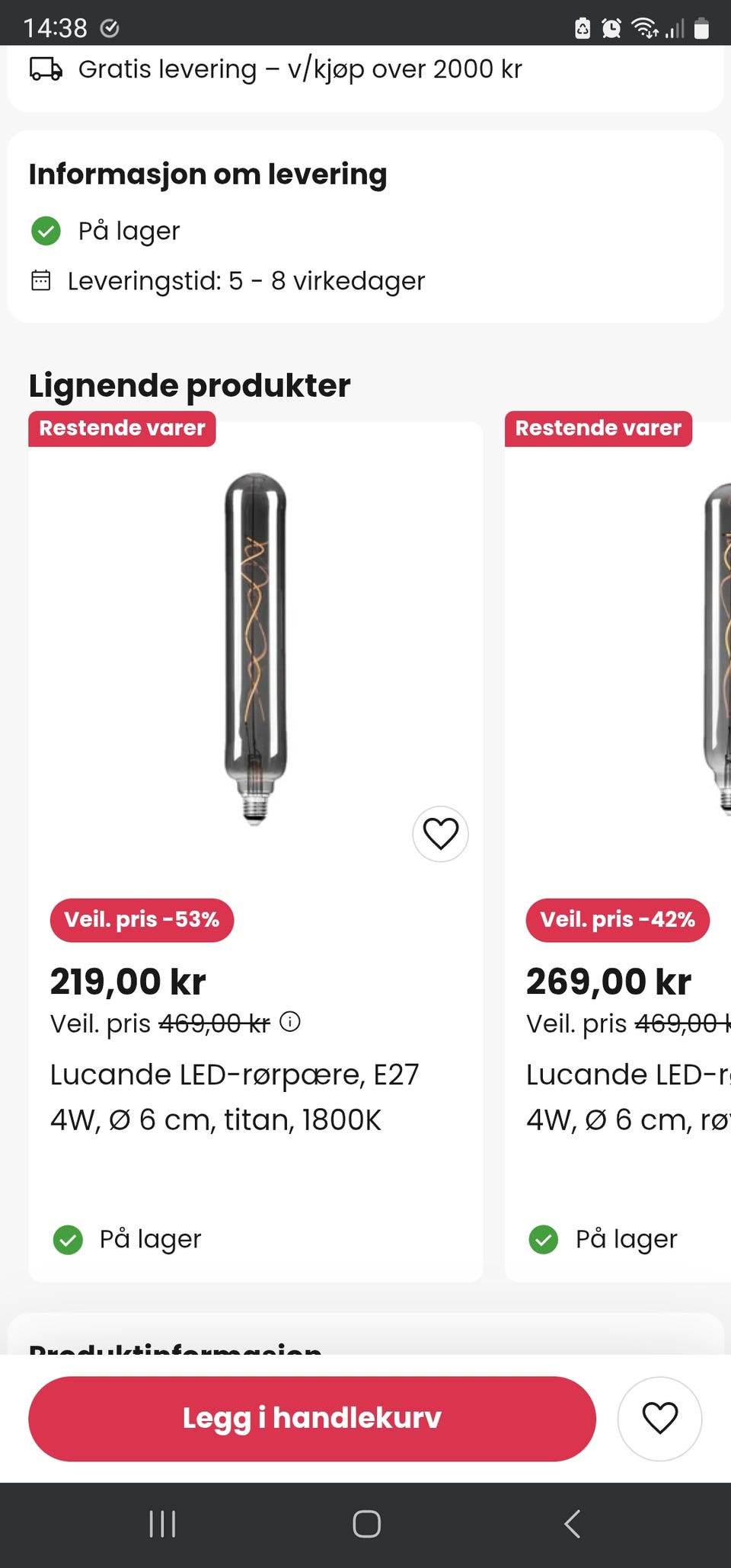The image size is (731, 1568).
Task: Tap the Restende varer label on first card
Action: pos(122,429)
